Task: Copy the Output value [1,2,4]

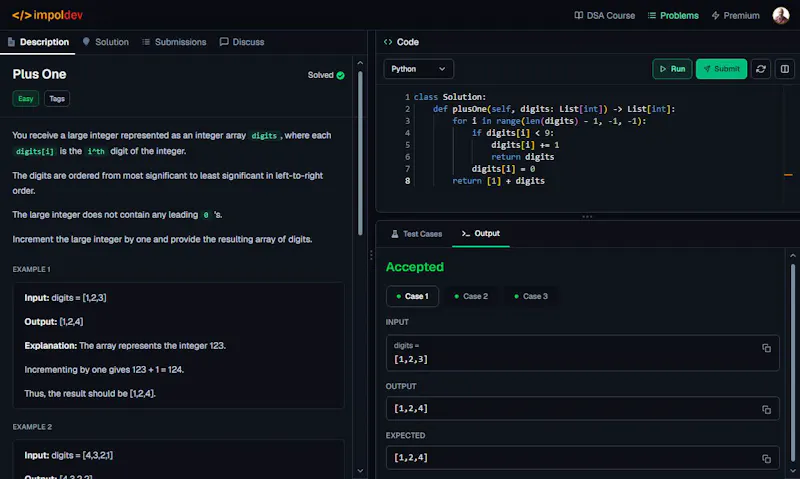Action: (x=766, y=410)
